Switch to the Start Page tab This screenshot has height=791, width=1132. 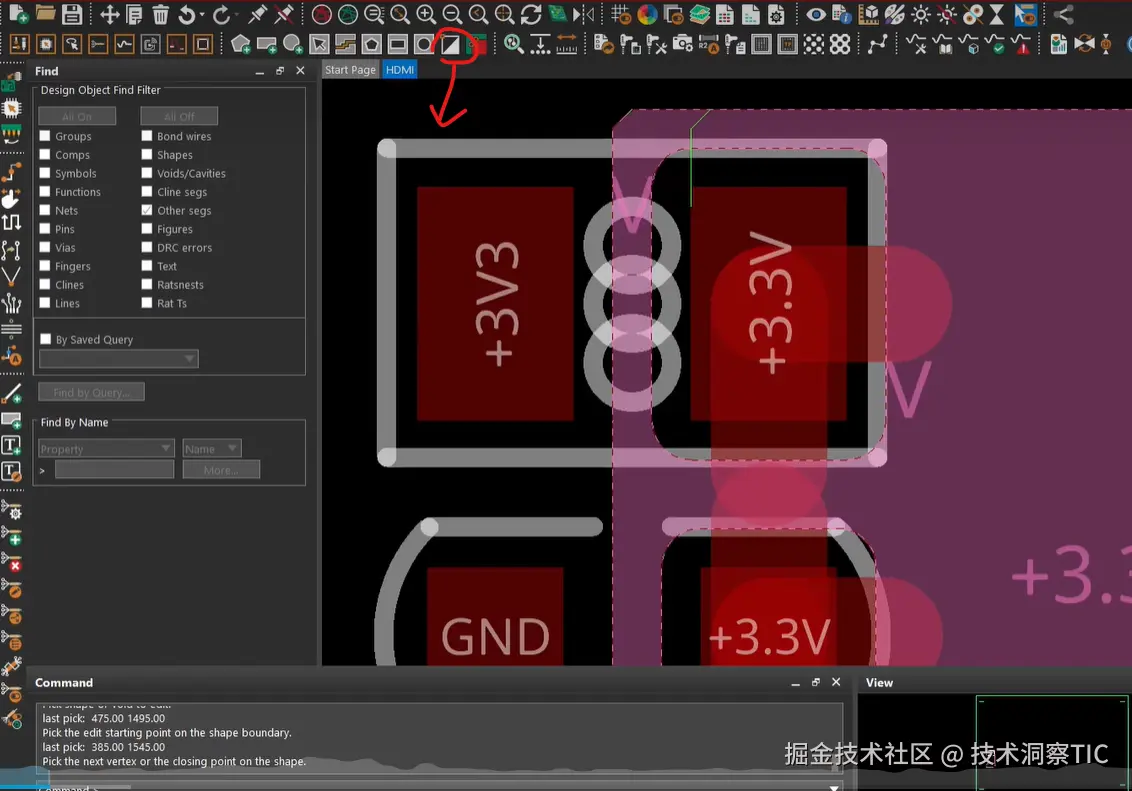coord(350,70)
